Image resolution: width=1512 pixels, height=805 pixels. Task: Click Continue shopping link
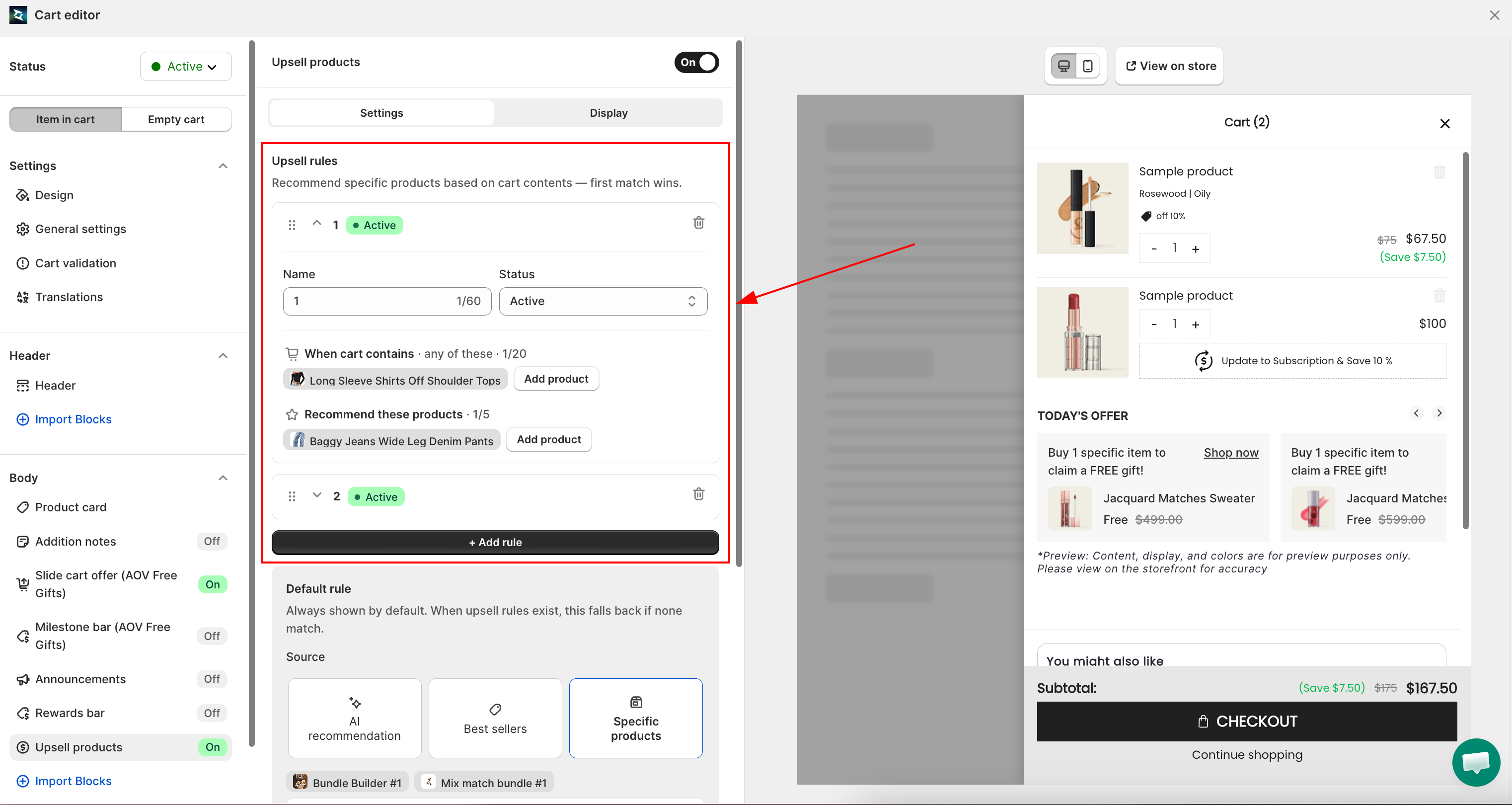[x=1247, y=754]
